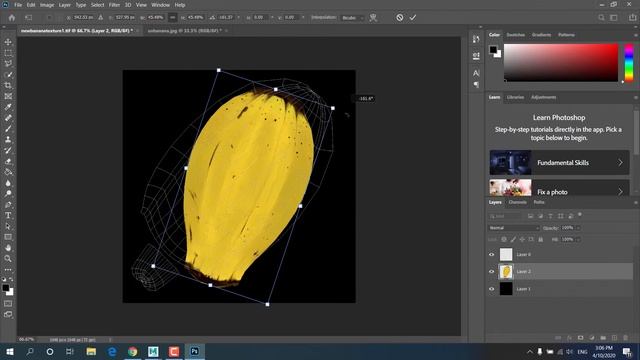
Task: Select the Rectangular Marquee tool
Action: point(8,53)
